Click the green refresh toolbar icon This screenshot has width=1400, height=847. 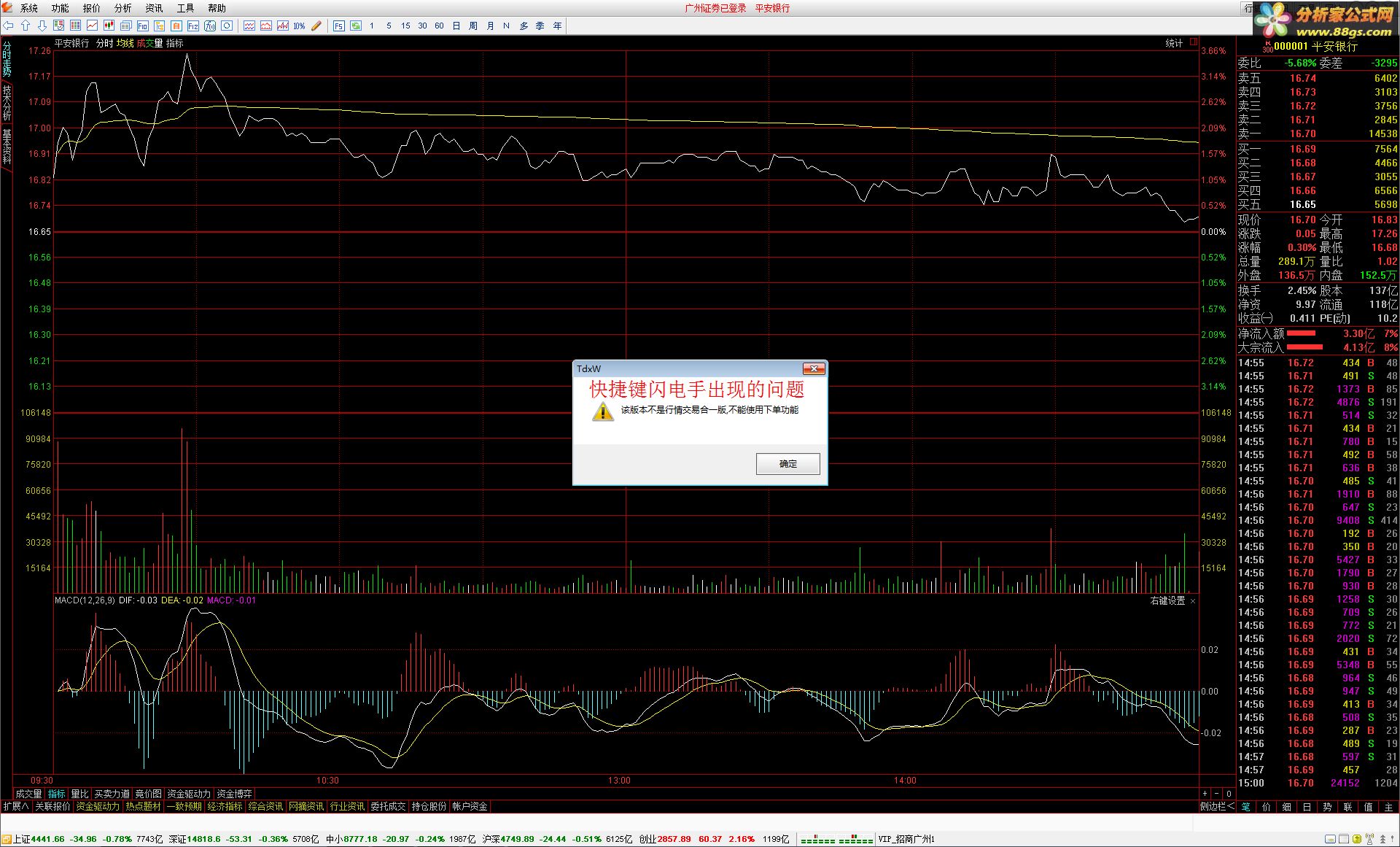pos(356,26)
